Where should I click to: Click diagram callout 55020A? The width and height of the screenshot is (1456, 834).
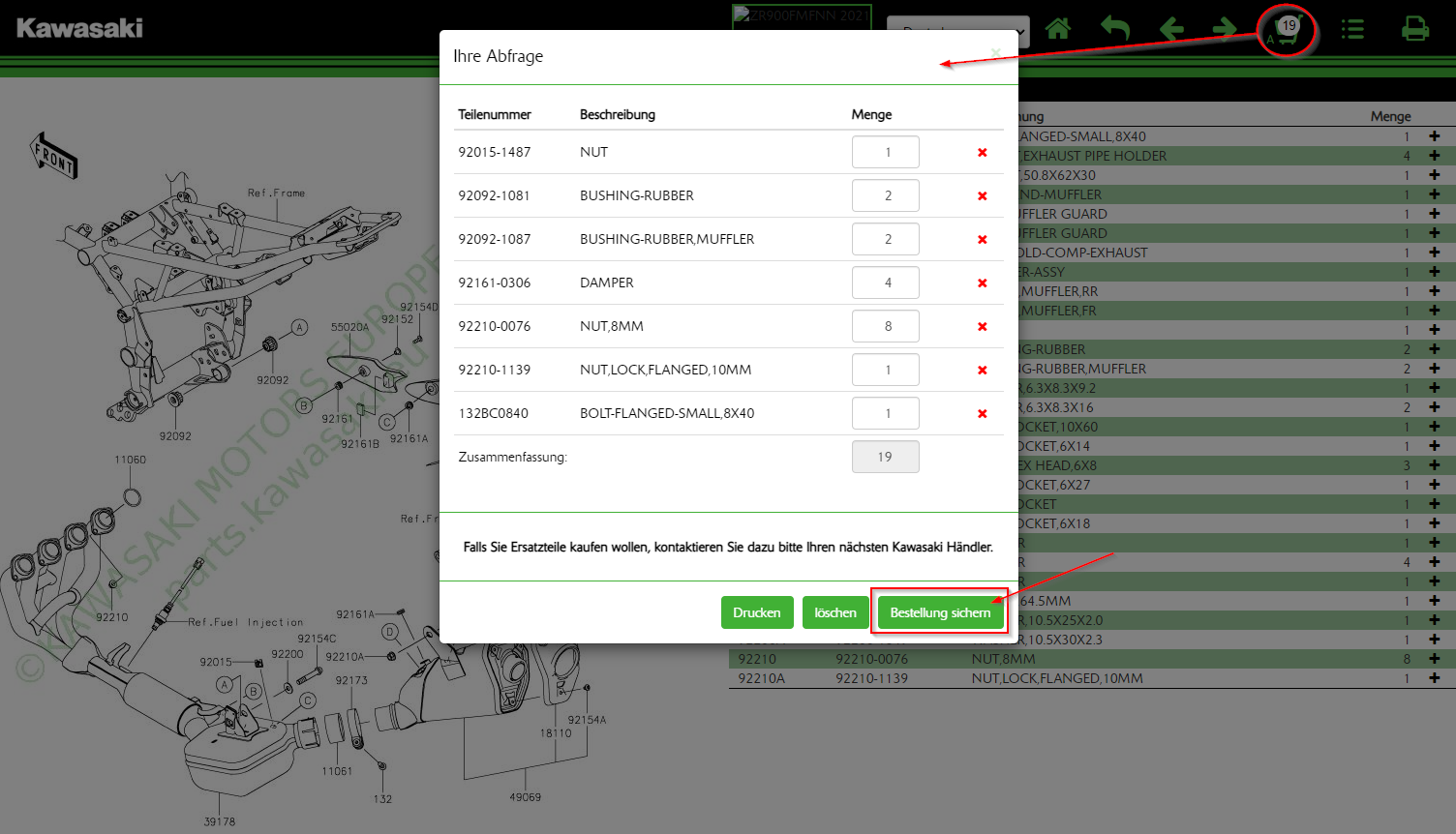(349, 327)
